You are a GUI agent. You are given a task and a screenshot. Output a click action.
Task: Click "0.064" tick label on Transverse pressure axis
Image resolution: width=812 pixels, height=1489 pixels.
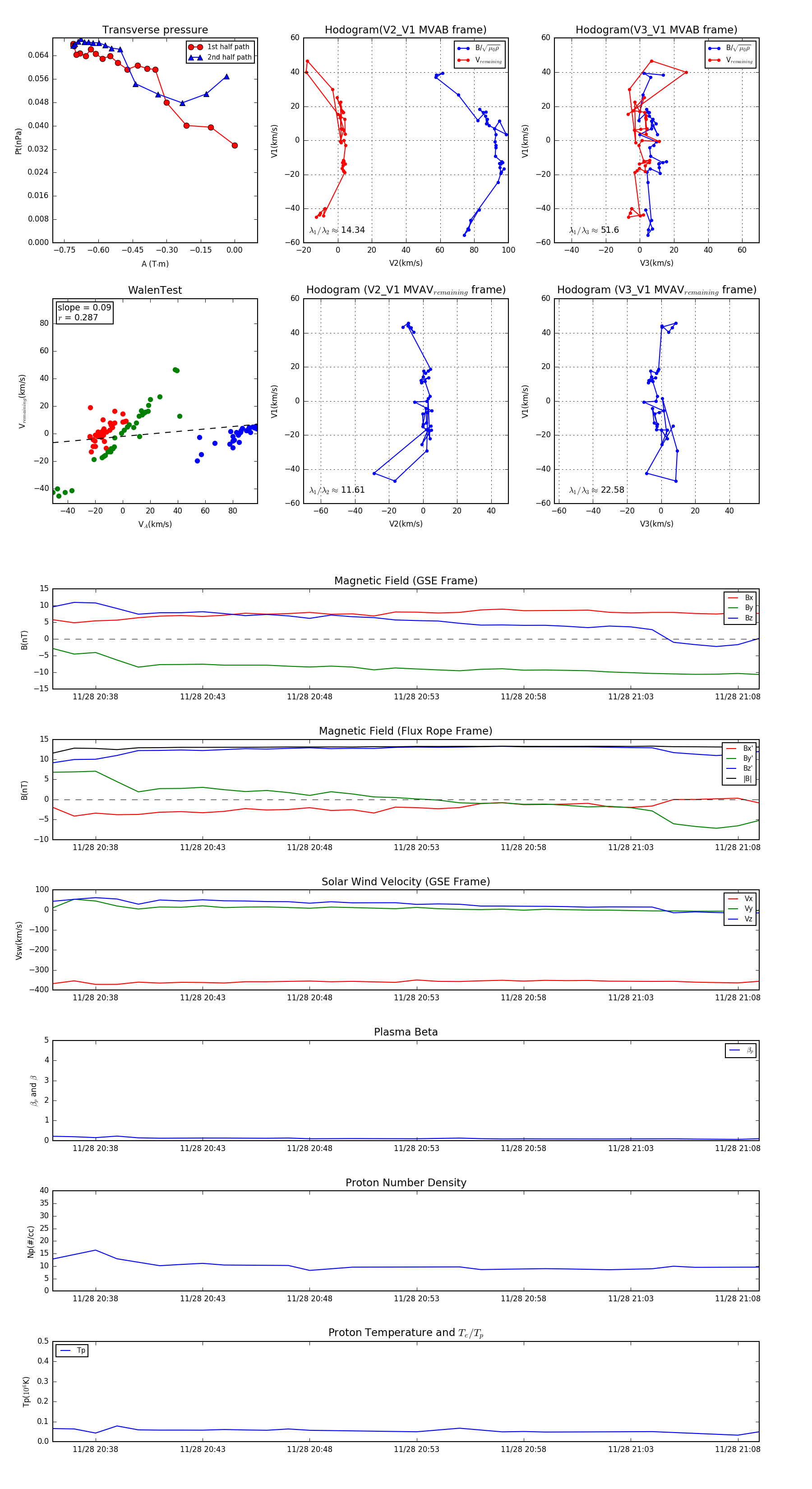pyautogui.click(x=38, y=55)
